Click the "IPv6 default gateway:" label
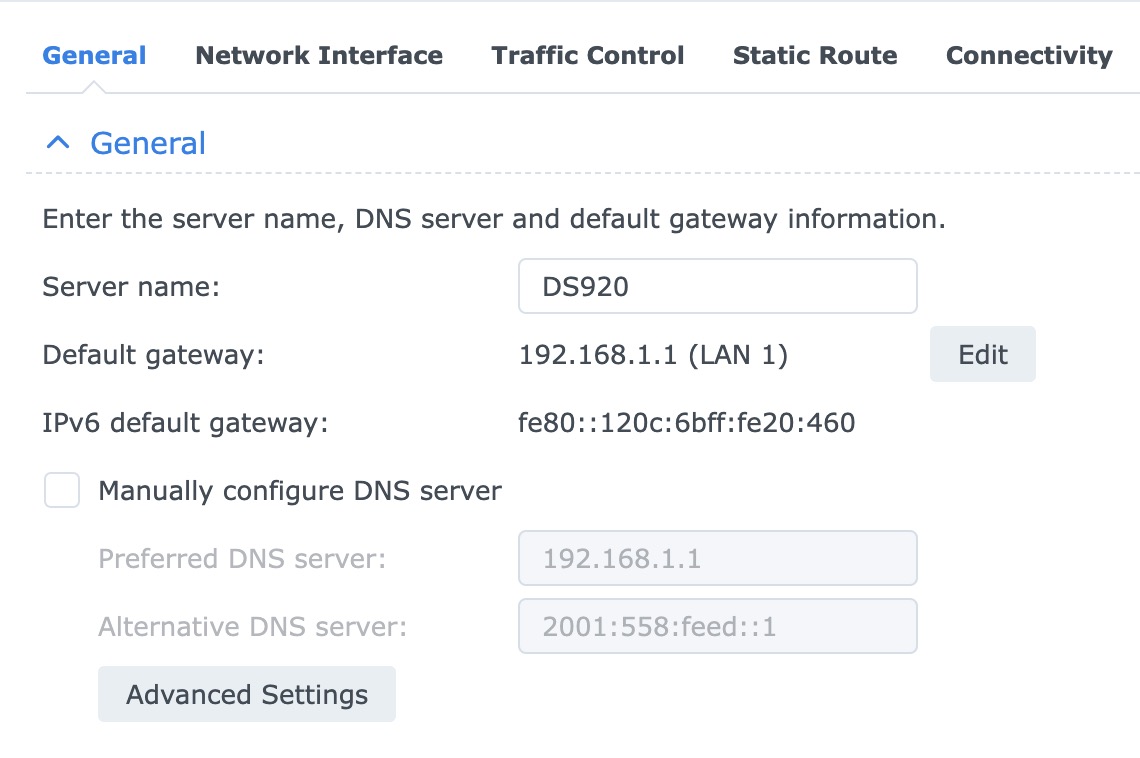This screenshot has width=1140, height=758. [185, 423]
